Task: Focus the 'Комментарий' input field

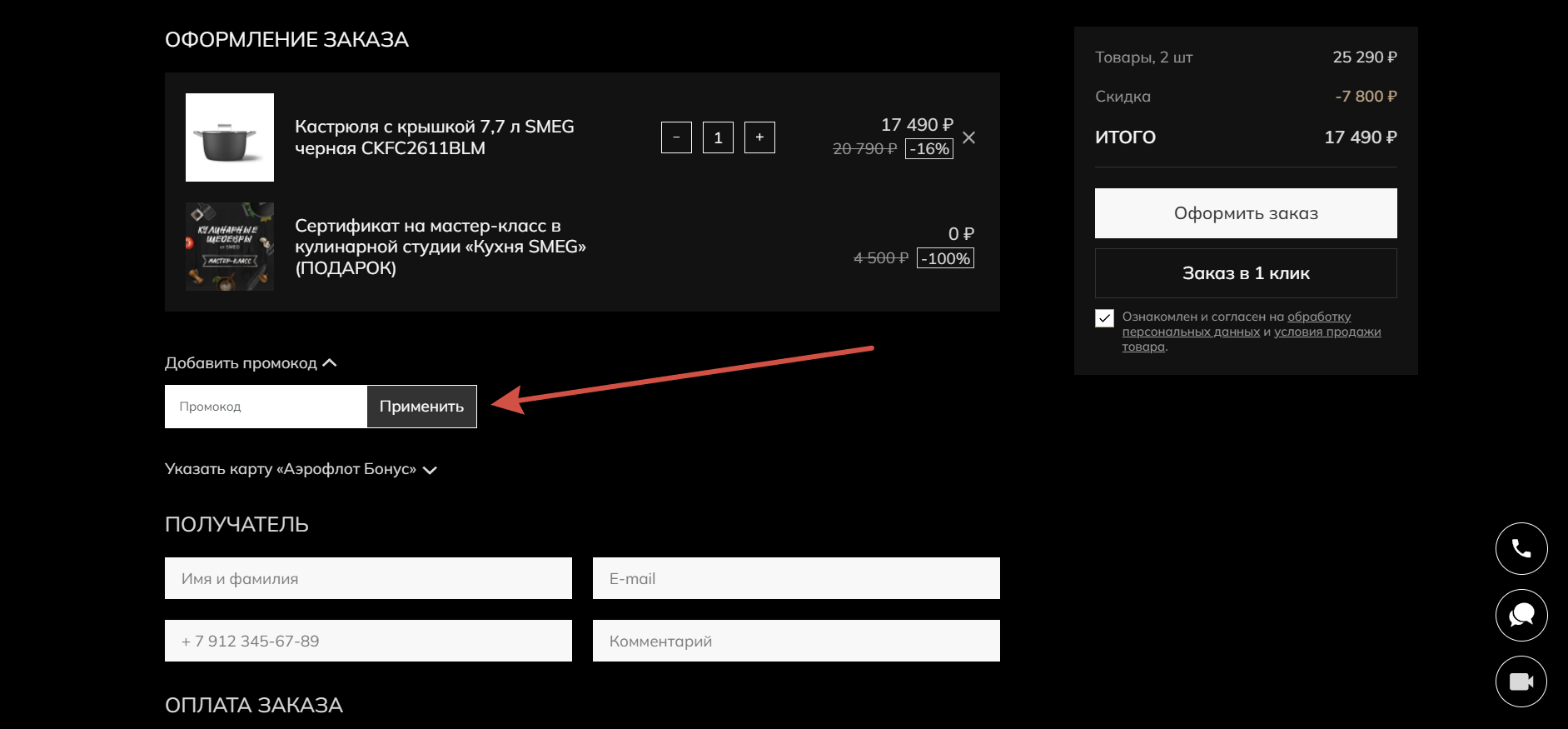Action: coord(796,641)
